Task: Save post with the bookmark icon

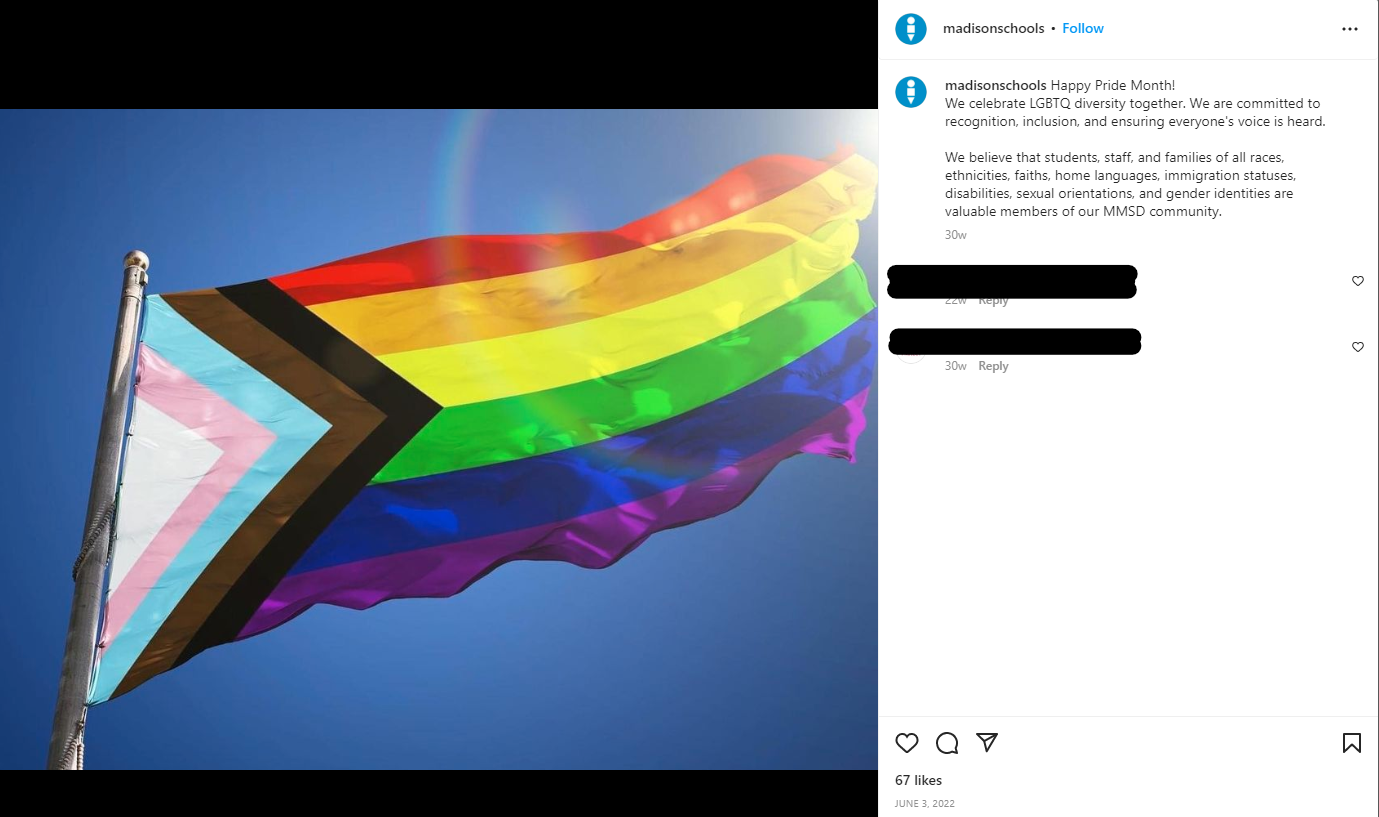Action: pos(1351,743)
